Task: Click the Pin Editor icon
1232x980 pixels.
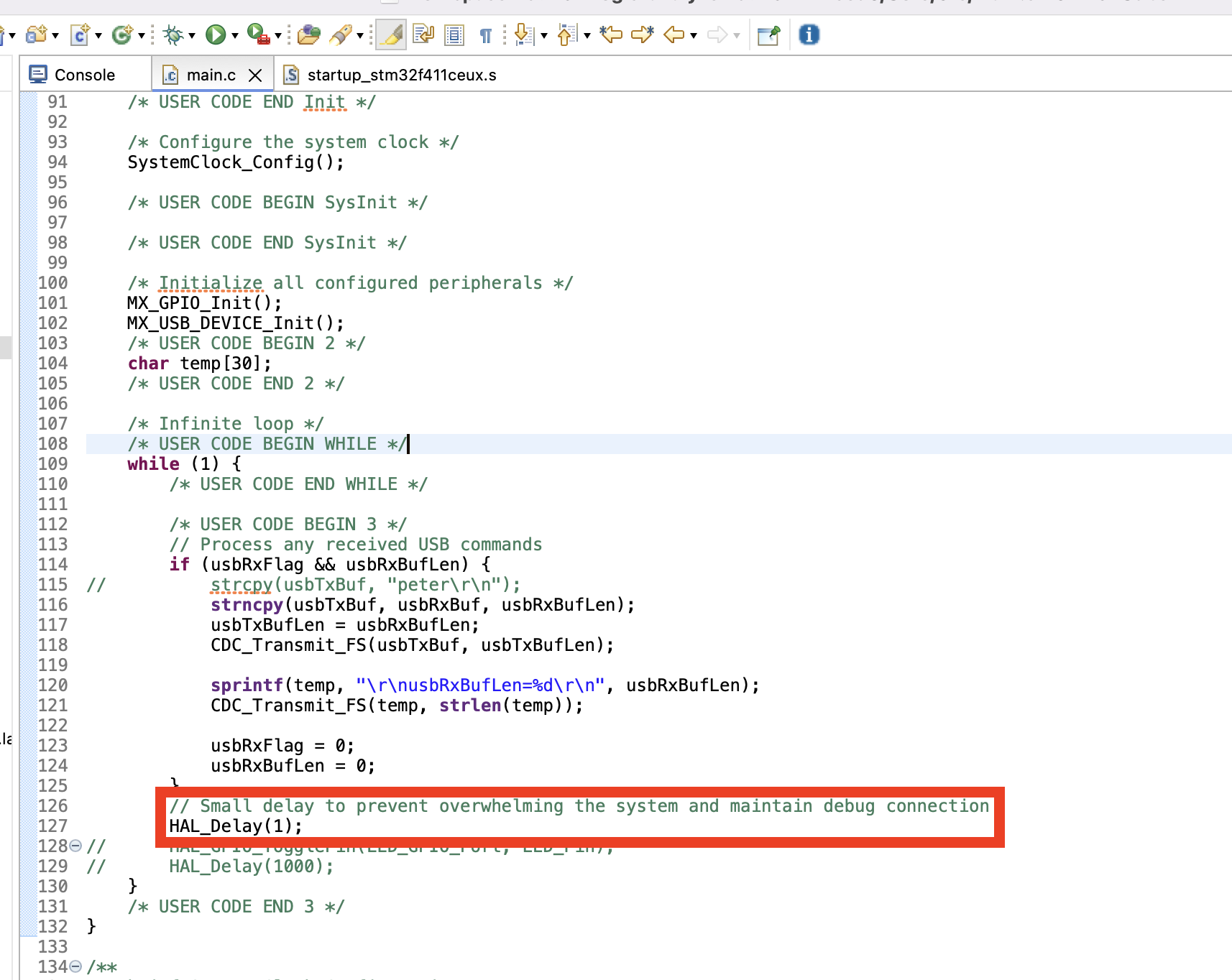Action: pos(768,34)
